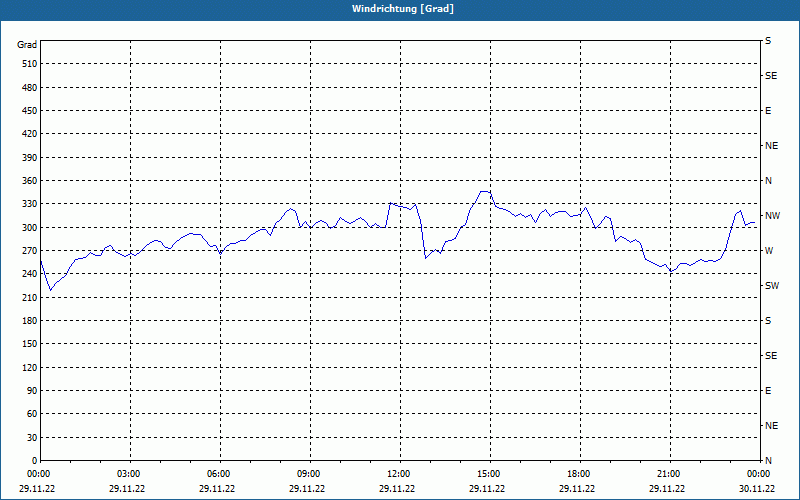Click the 450 tick label
This screenshot has height=500, width=800.
point(30,111)
